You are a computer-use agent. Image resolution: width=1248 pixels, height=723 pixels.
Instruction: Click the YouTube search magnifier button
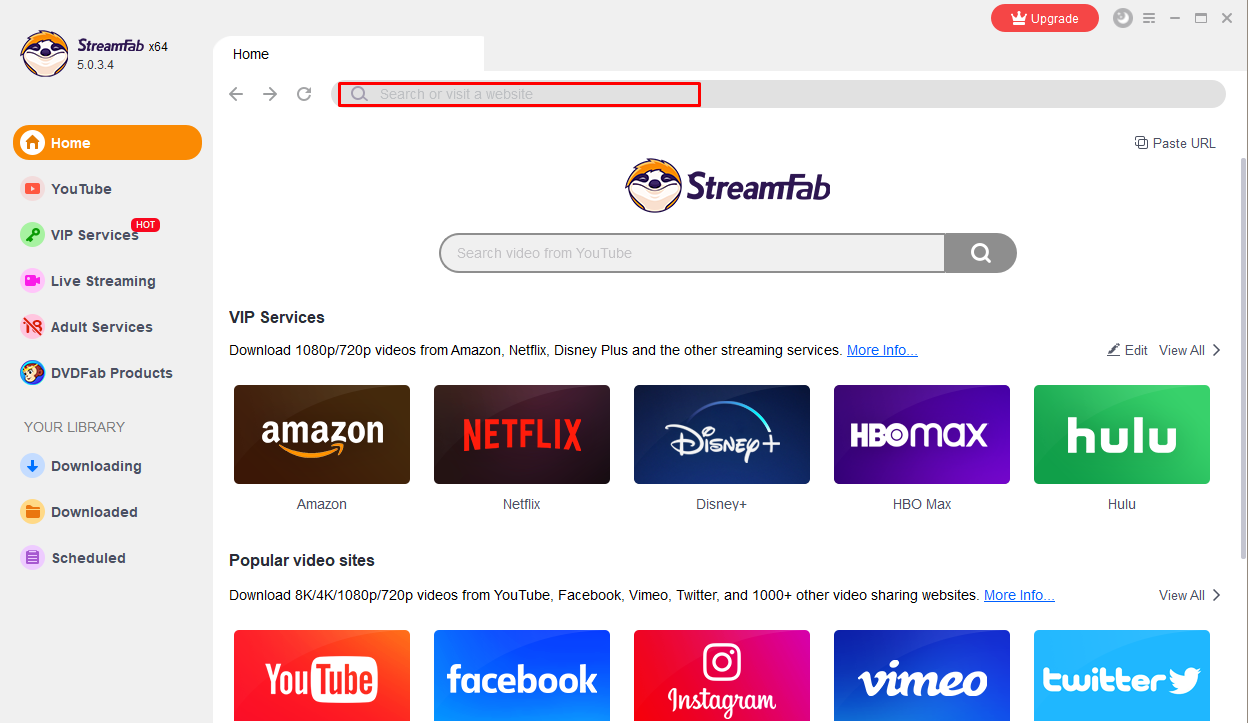click(x=981, y=253)
